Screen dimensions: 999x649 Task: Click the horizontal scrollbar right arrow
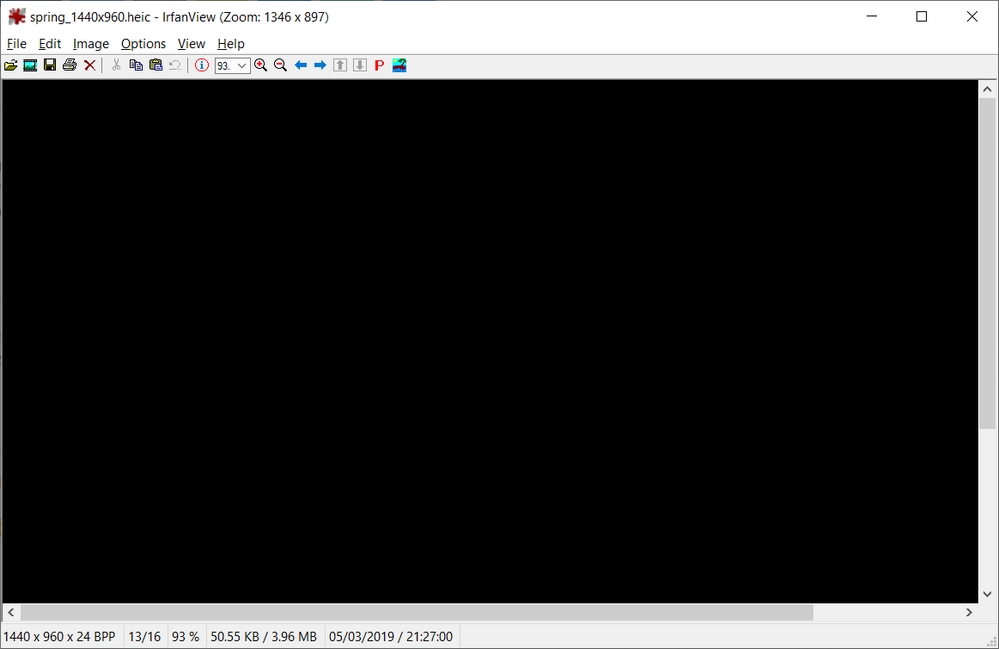point(969,612)
